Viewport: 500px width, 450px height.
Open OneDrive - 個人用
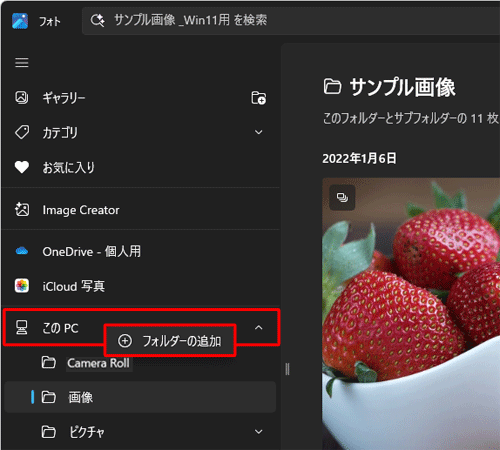140,251
